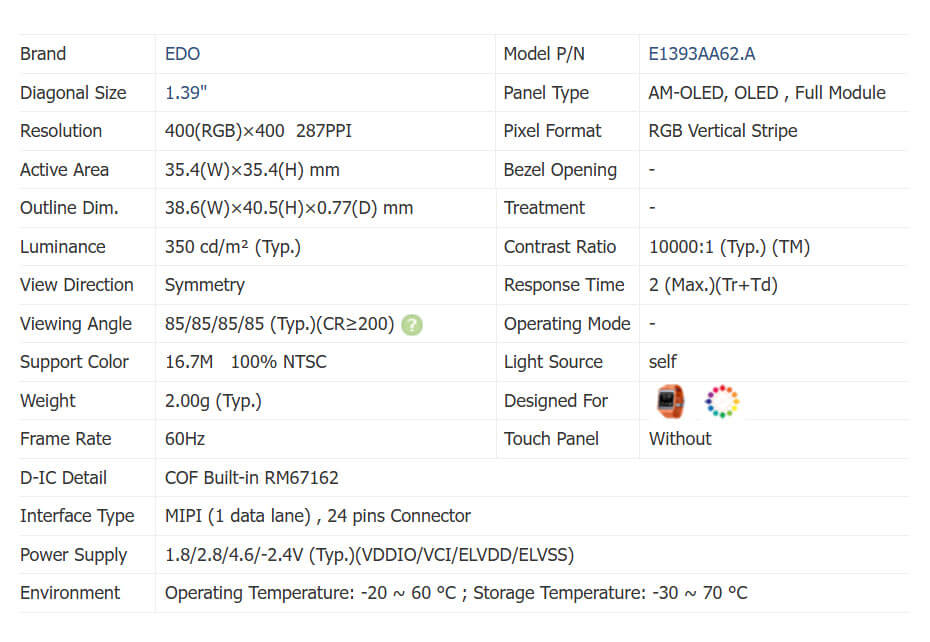
Task: Click the 2.00g weight value
Action: point(213,401)
